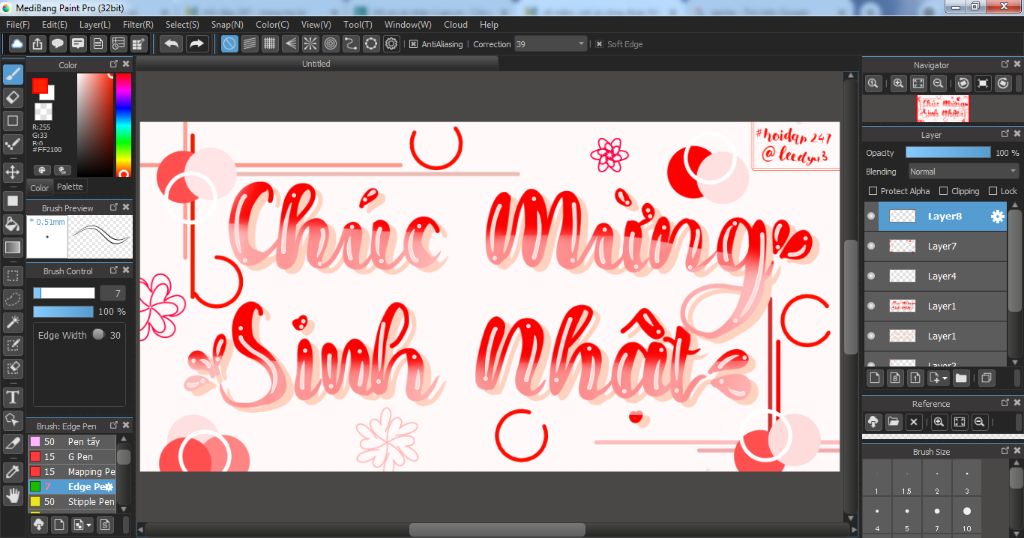Zoom out on the Navigator
The height and width of the screenshot is (538, 1024).
point(938,84)
